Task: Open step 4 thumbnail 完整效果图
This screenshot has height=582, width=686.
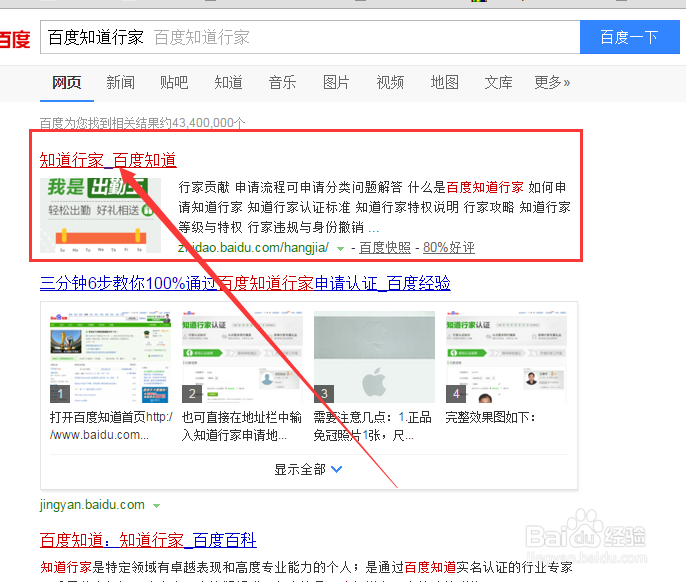Action: click(x=506, y=357)
